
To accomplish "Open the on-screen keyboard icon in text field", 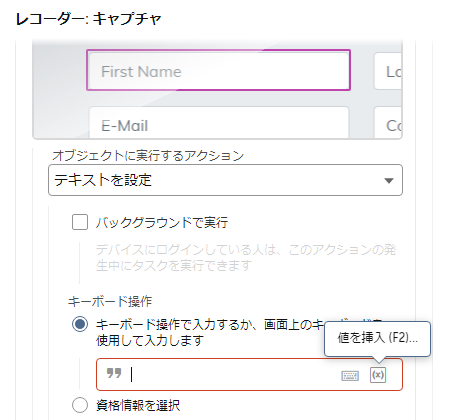I will point(350,376).
